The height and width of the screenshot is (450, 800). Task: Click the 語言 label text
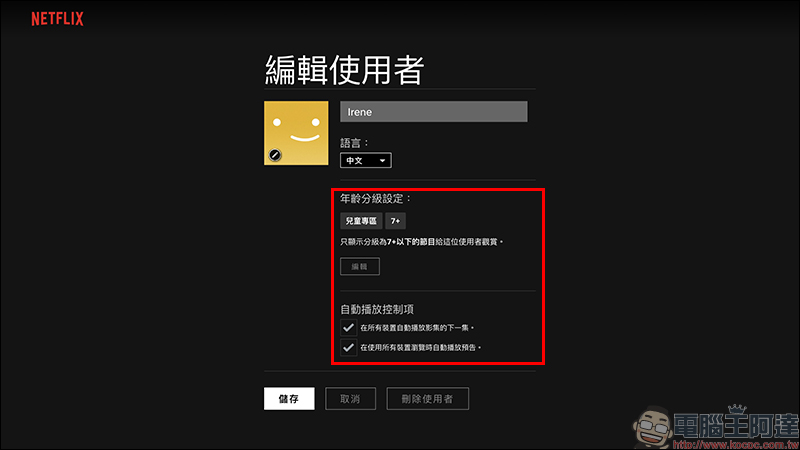coord(354,143)
